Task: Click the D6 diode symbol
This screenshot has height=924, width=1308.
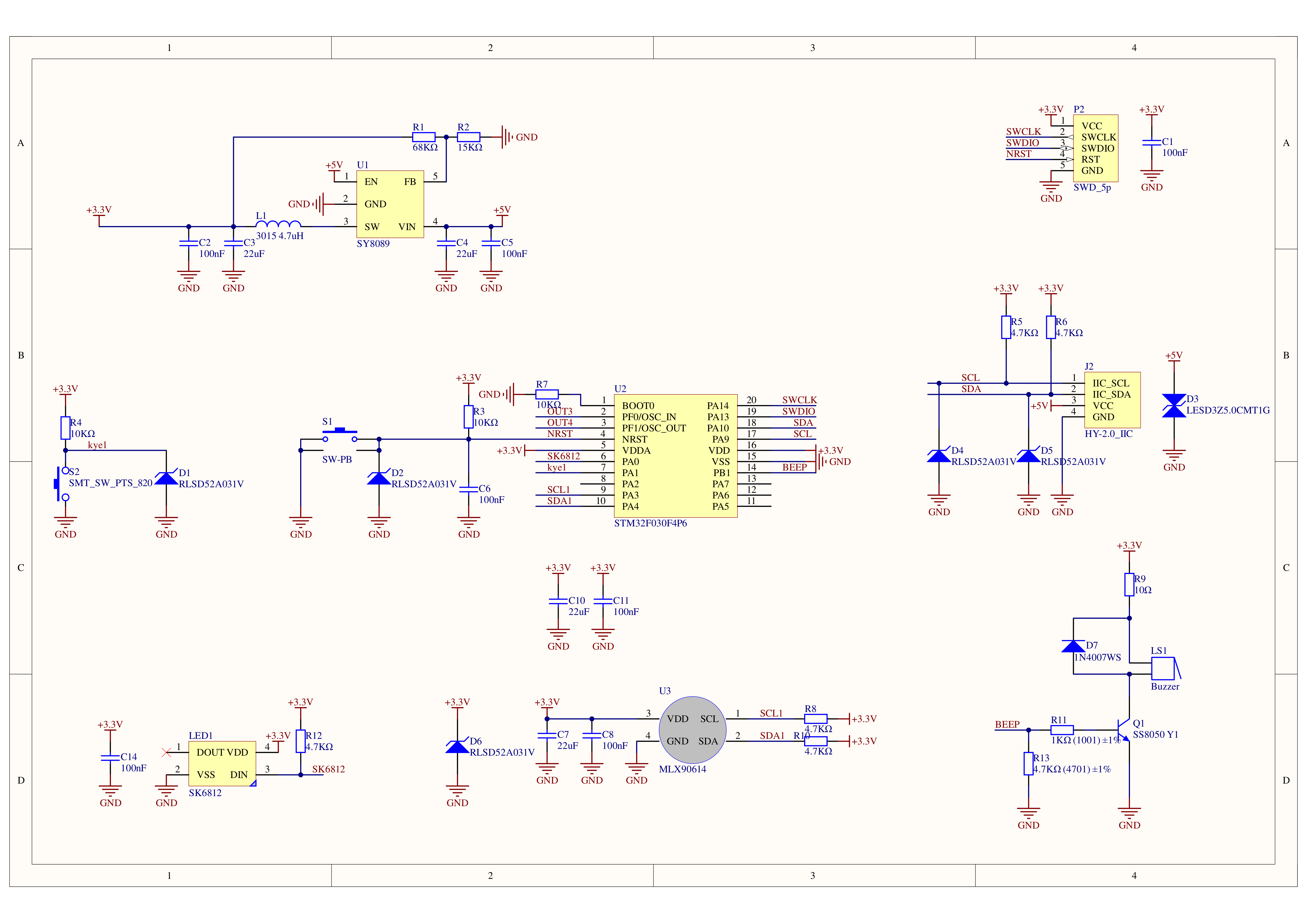Action: (457, 746)
